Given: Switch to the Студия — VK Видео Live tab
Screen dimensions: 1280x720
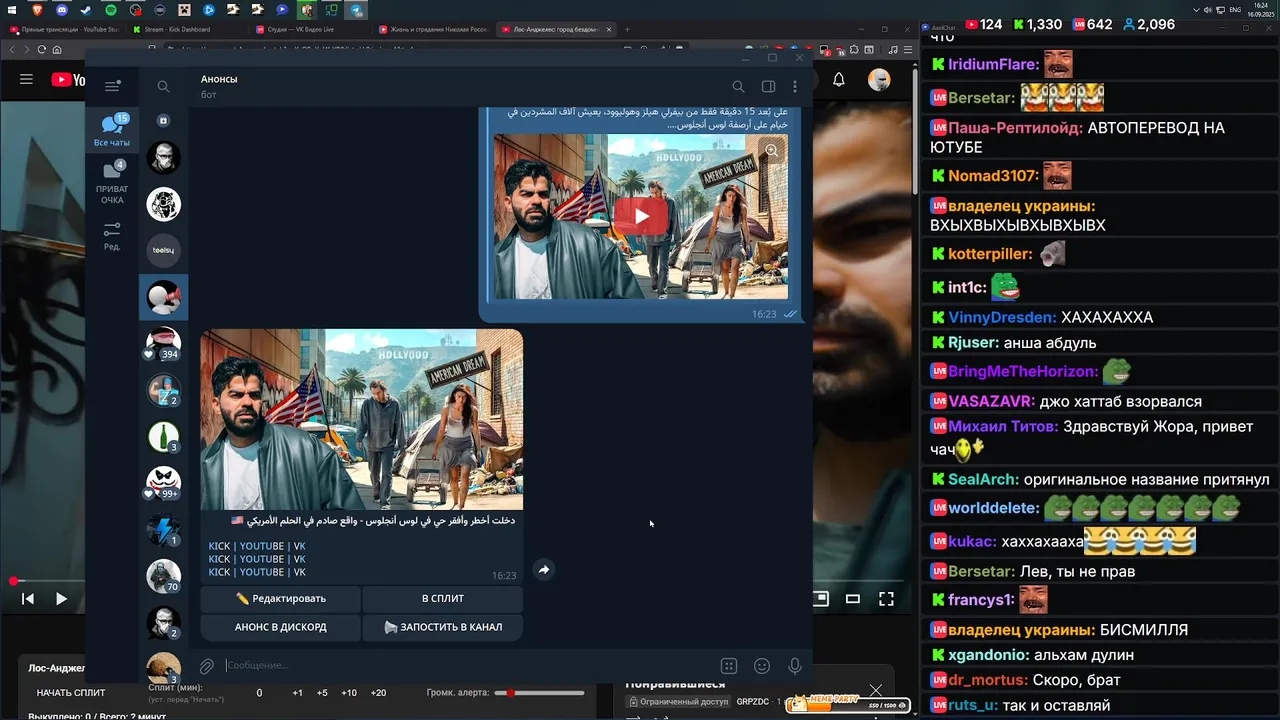Looking at the screenshot, I should click(310, 29).
